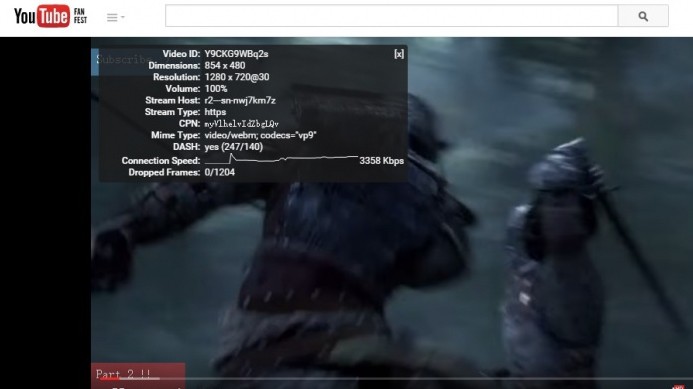This screenshot has width=693, height=389.
Task: Click the FAN FEST logo text
Action: coord(80,16)
